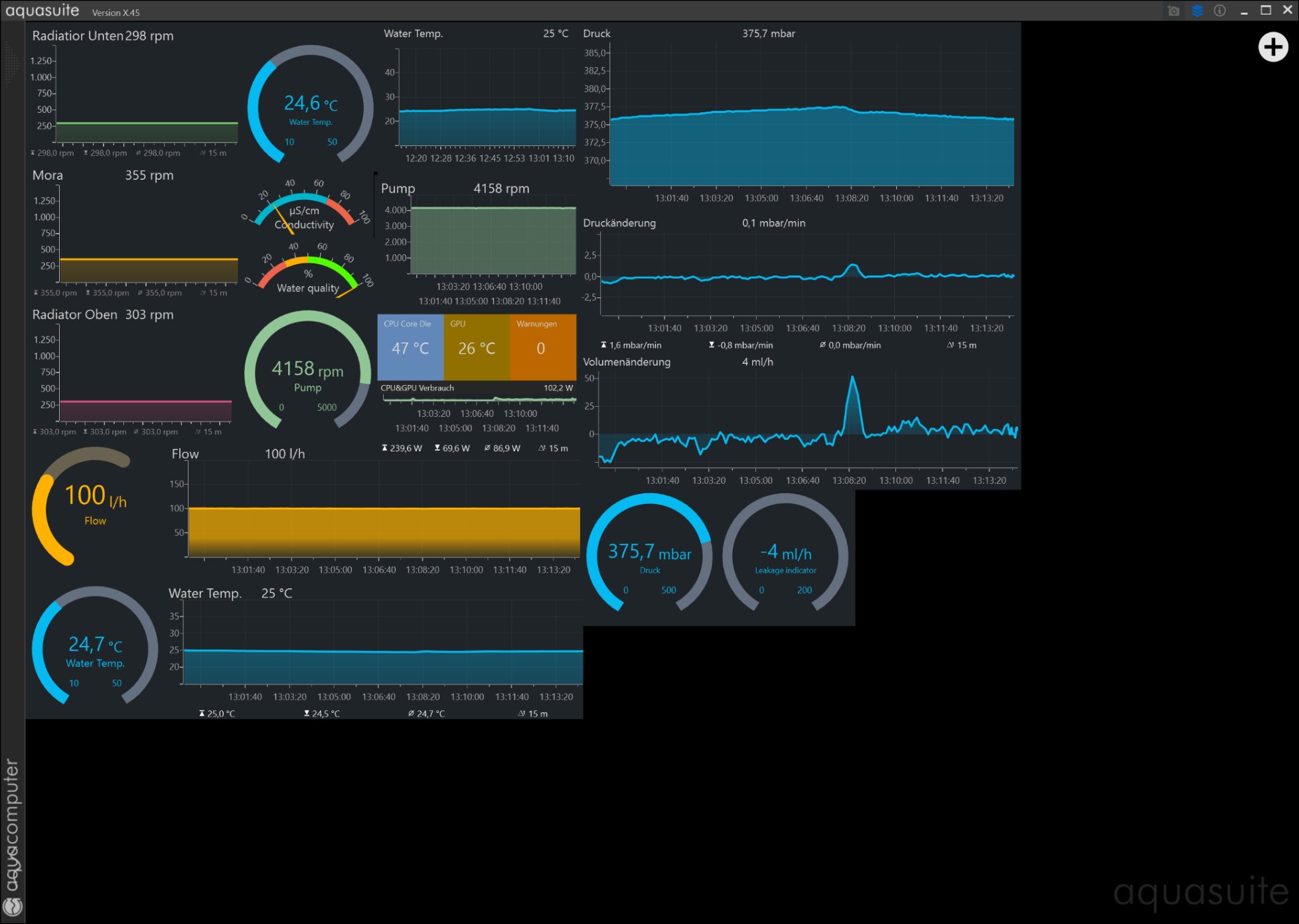Screen dimensions: 1299x924
Task: Select the GPU temperature tile
Action: [477, 346]
